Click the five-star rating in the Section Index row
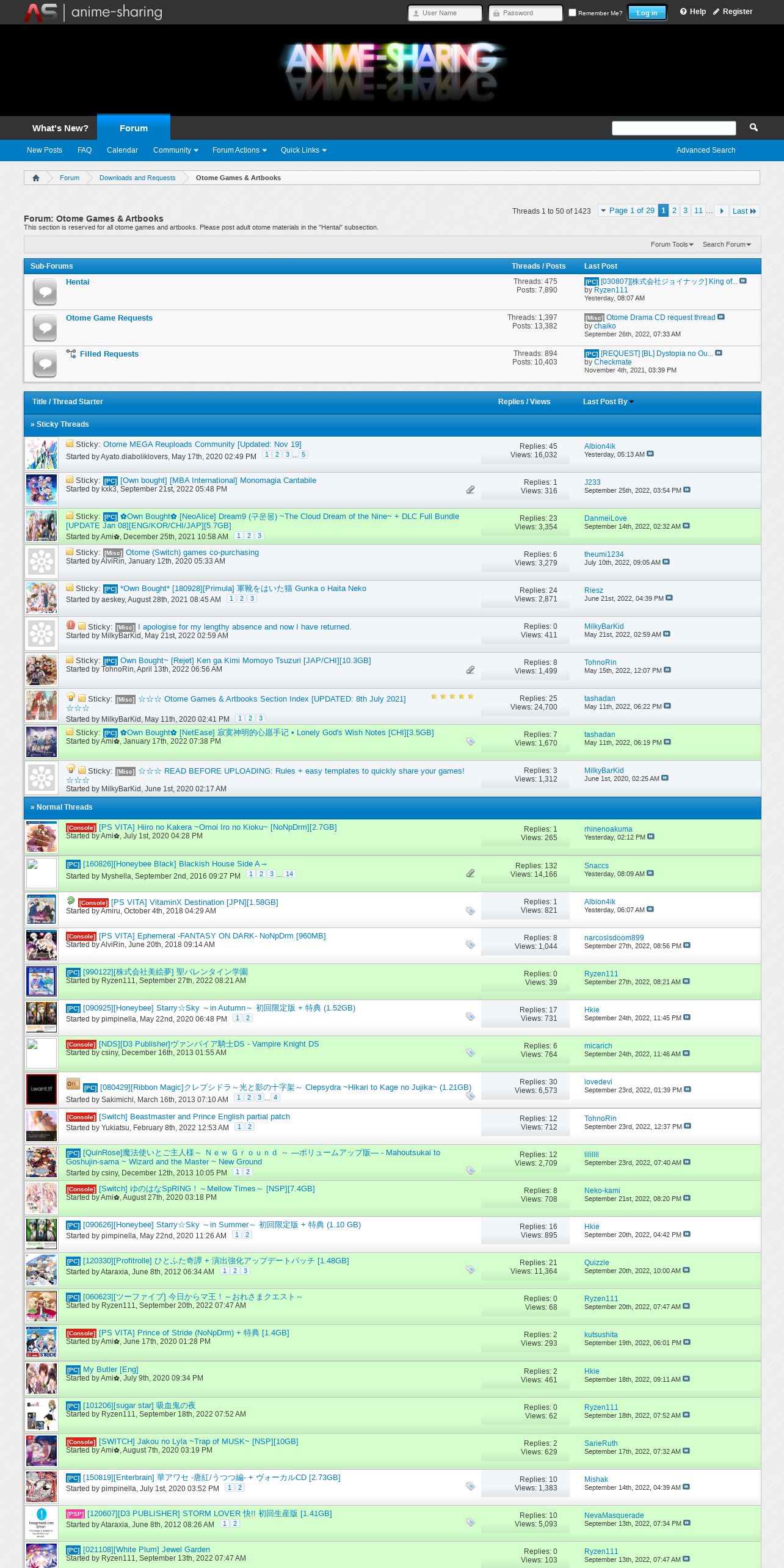The height and width of the screenshot is (1568, 784). (452, 696)
